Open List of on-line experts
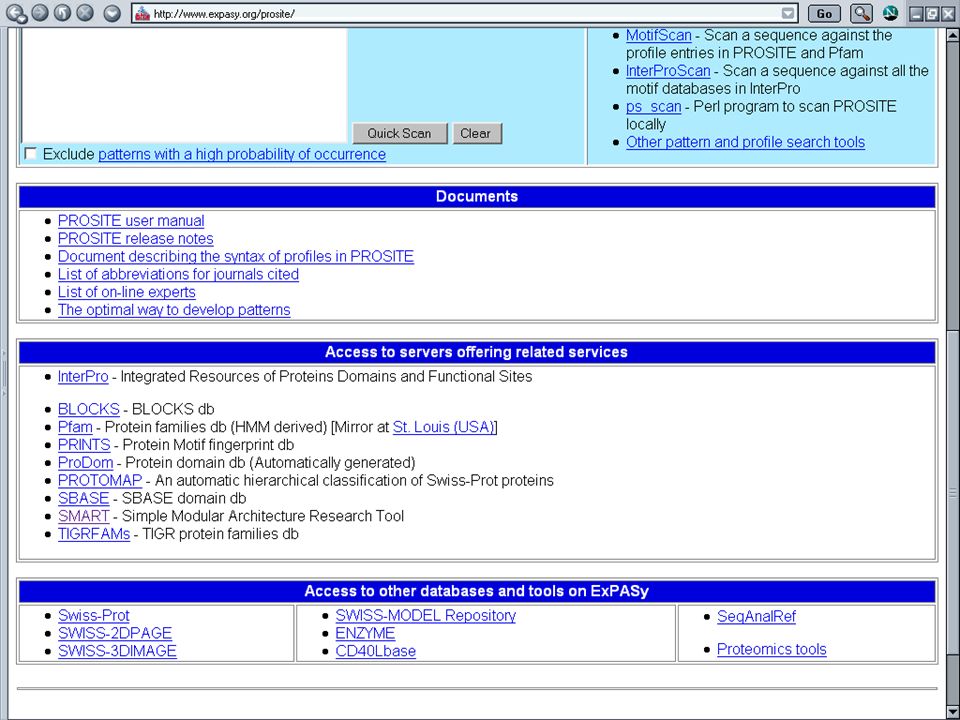 [x=127, y=292]
